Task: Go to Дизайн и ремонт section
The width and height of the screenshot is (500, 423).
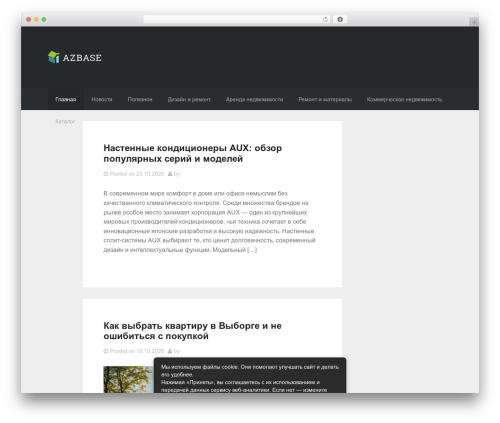Action: pos(189,99)
